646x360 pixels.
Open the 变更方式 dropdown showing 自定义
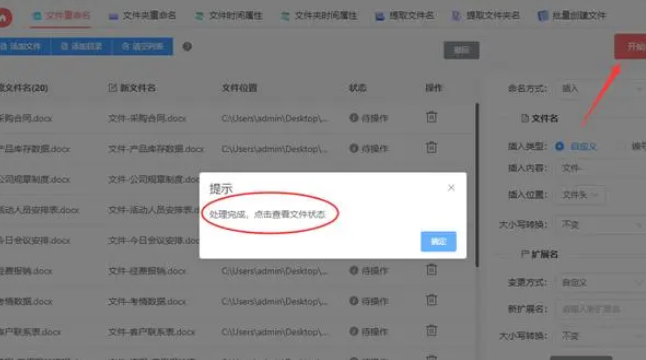click(601, 283)
